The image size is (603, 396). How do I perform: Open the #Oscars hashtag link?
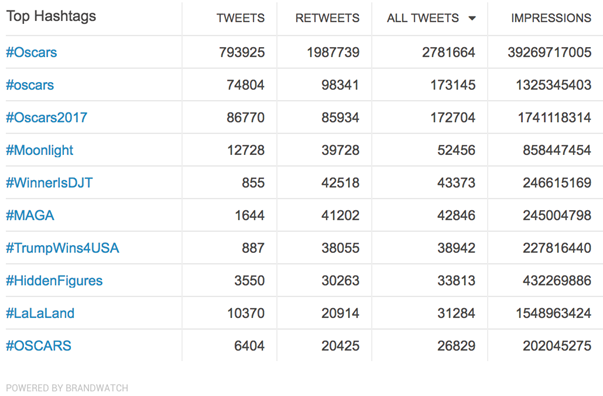[32, 52]
